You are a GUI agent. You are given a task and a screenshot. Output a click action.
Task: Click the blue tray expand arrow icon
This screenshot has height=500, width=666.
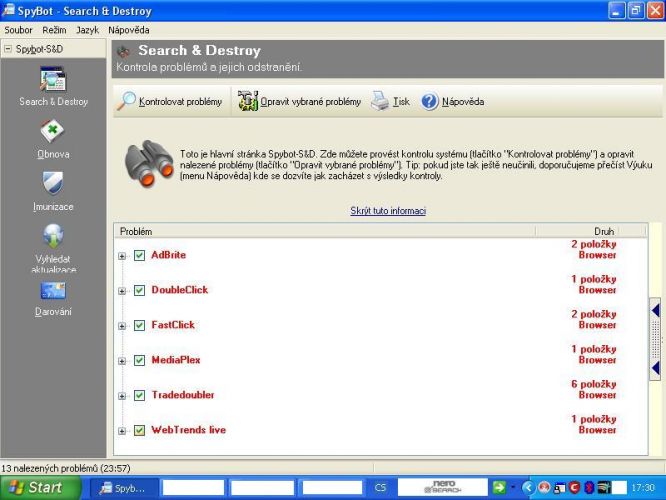(x=528, y=487)
